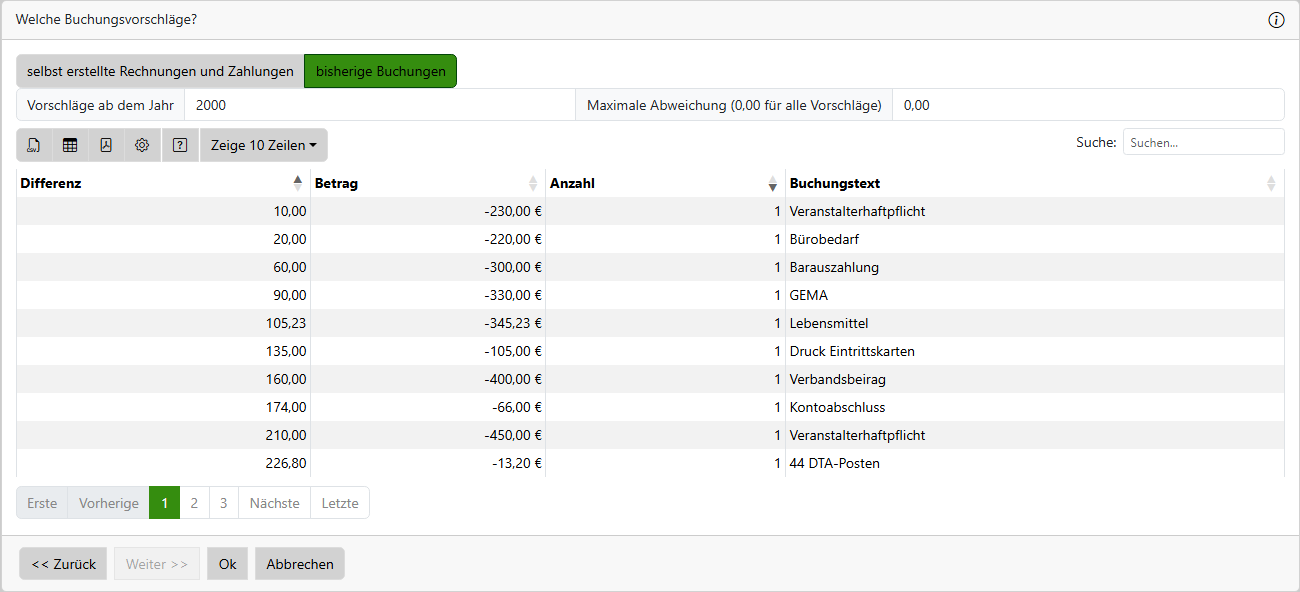
Task: Click in the Suche search field
Action: coord(1203,142)
